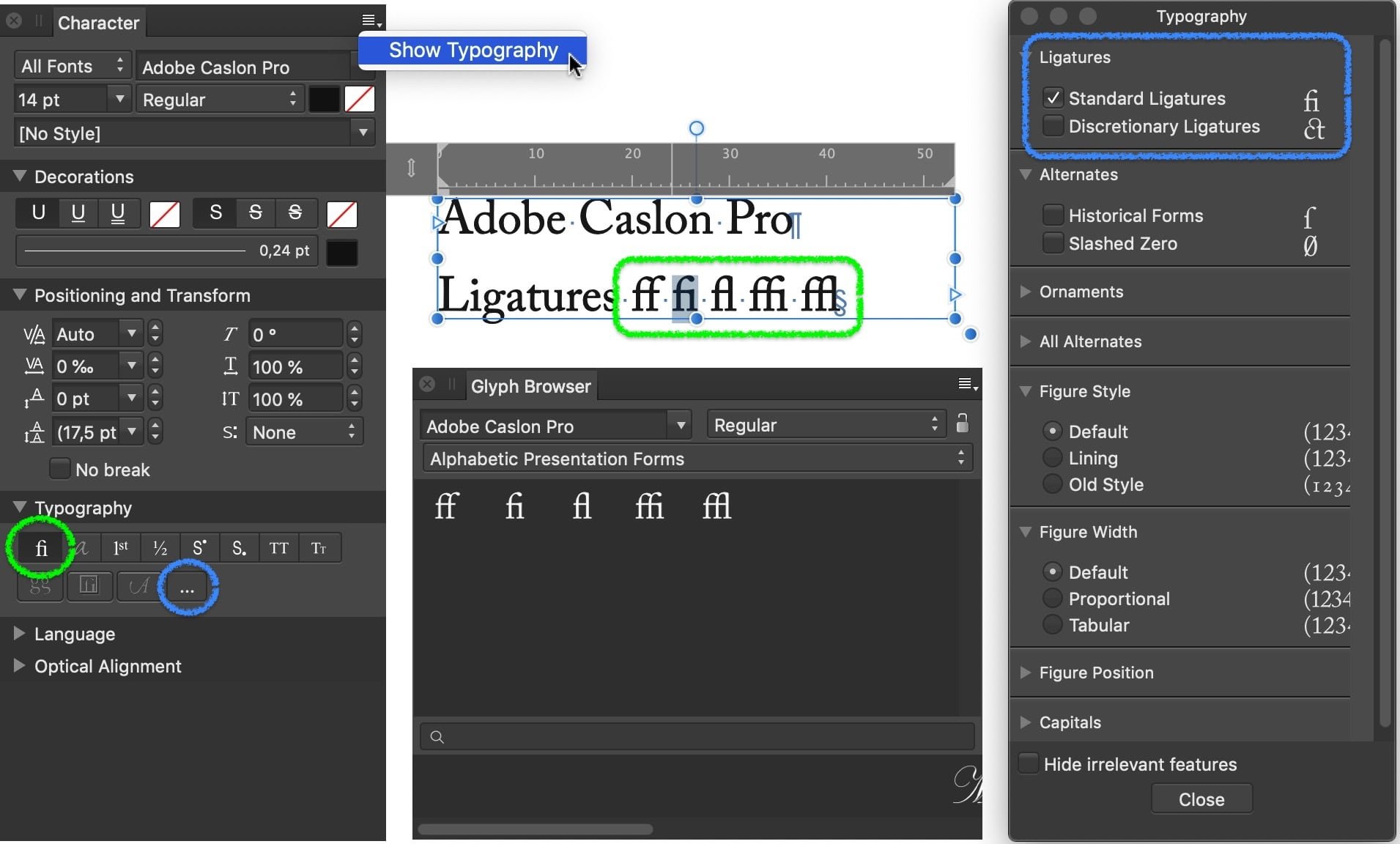Select the Glyph Browser tab
1400x844 pixels.
point(530,386)
